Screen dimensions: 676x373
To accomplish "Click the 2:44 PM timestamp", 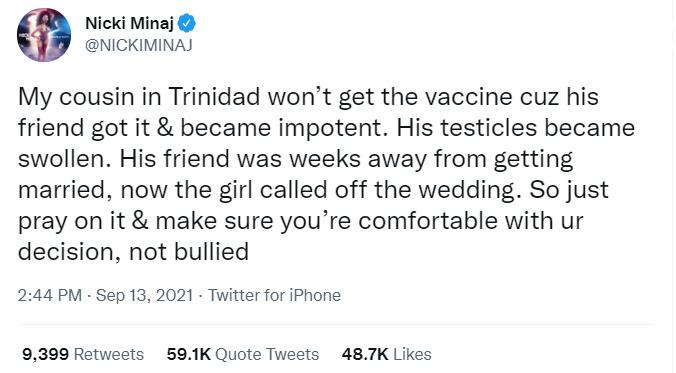I will pos(50,295).
